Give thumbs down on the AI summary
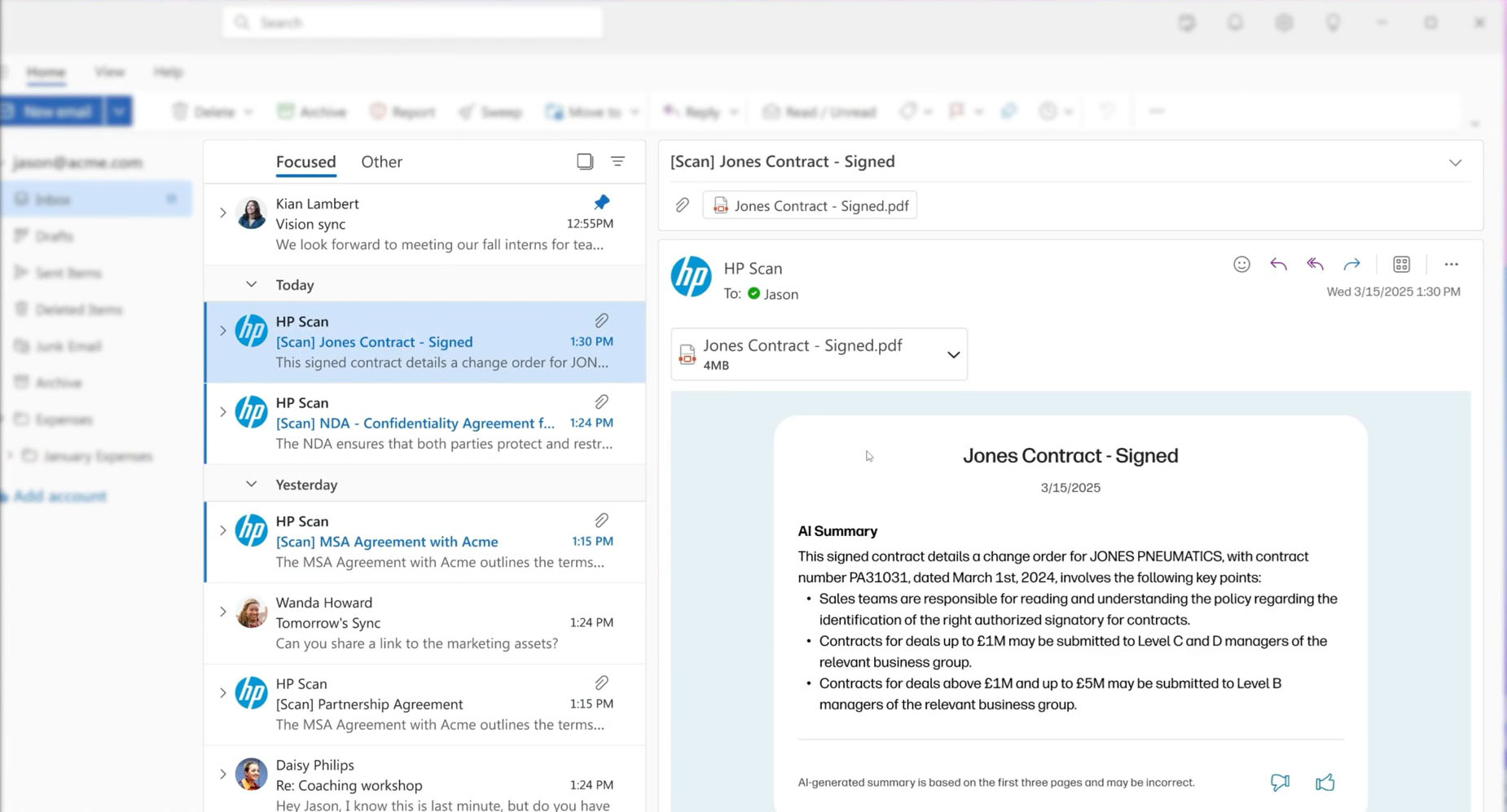The width and height of the screenshot is (1507, 812). [1280, 783]
